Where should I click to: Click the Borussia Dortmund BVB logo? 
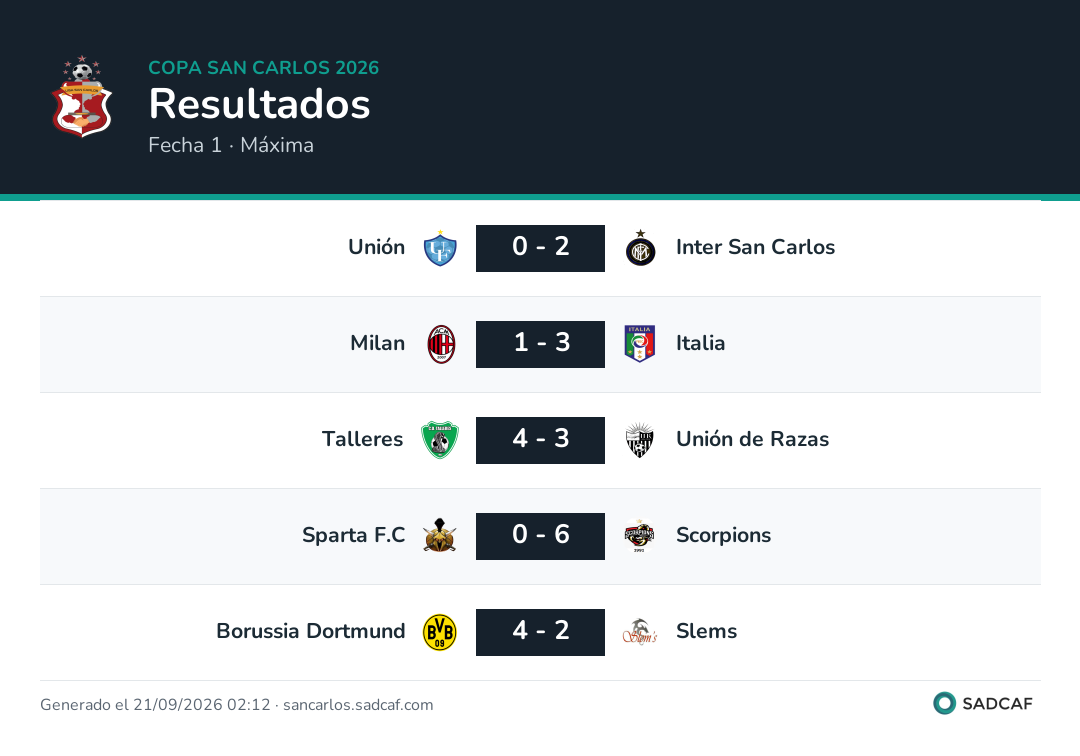[440, 632]
